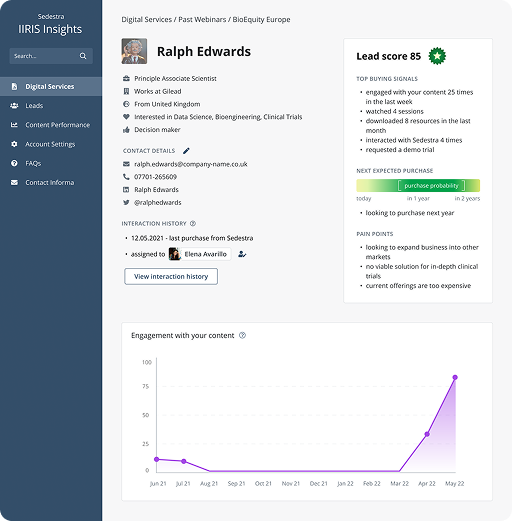Click the briefcase job title icon
The width and height of the screenshot is (512, 521).
point(126,79)
